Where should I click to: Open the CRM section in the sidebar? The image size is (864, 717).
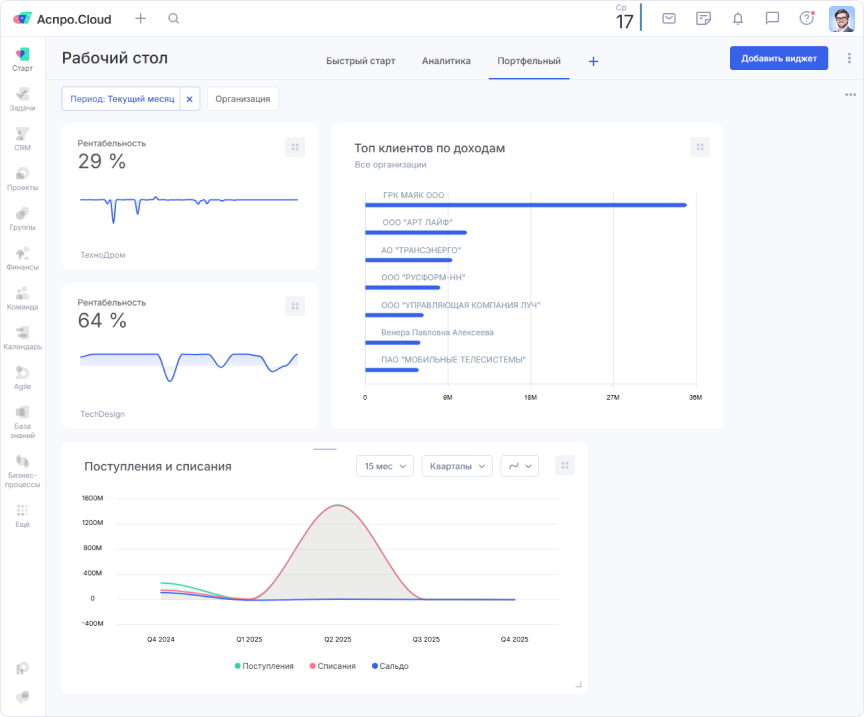click(x=22, y=140)
